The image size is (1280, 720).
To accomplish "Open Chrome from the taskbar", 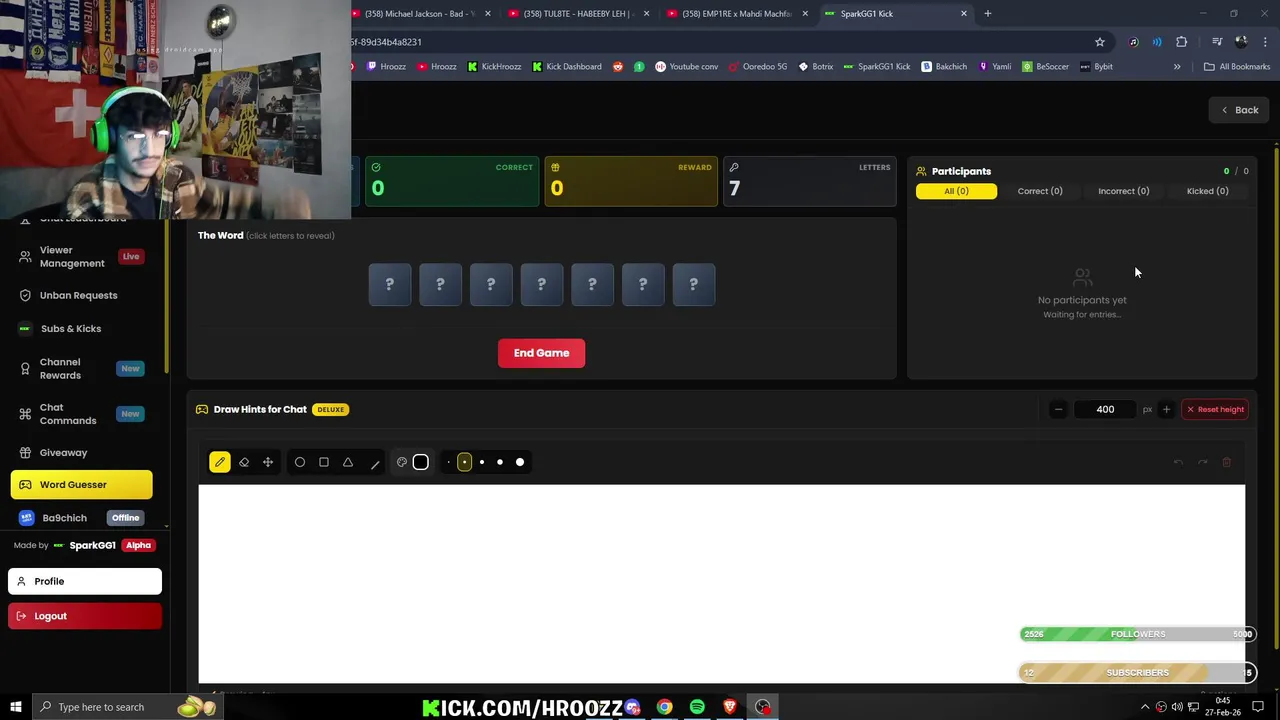I will pyautogui.click(x=665, y=707).
